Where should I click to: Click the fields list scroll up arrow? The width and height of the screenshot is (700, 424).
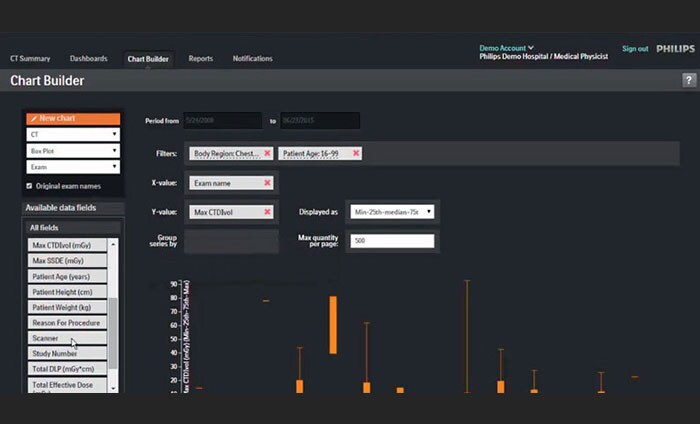click(113, 244)
